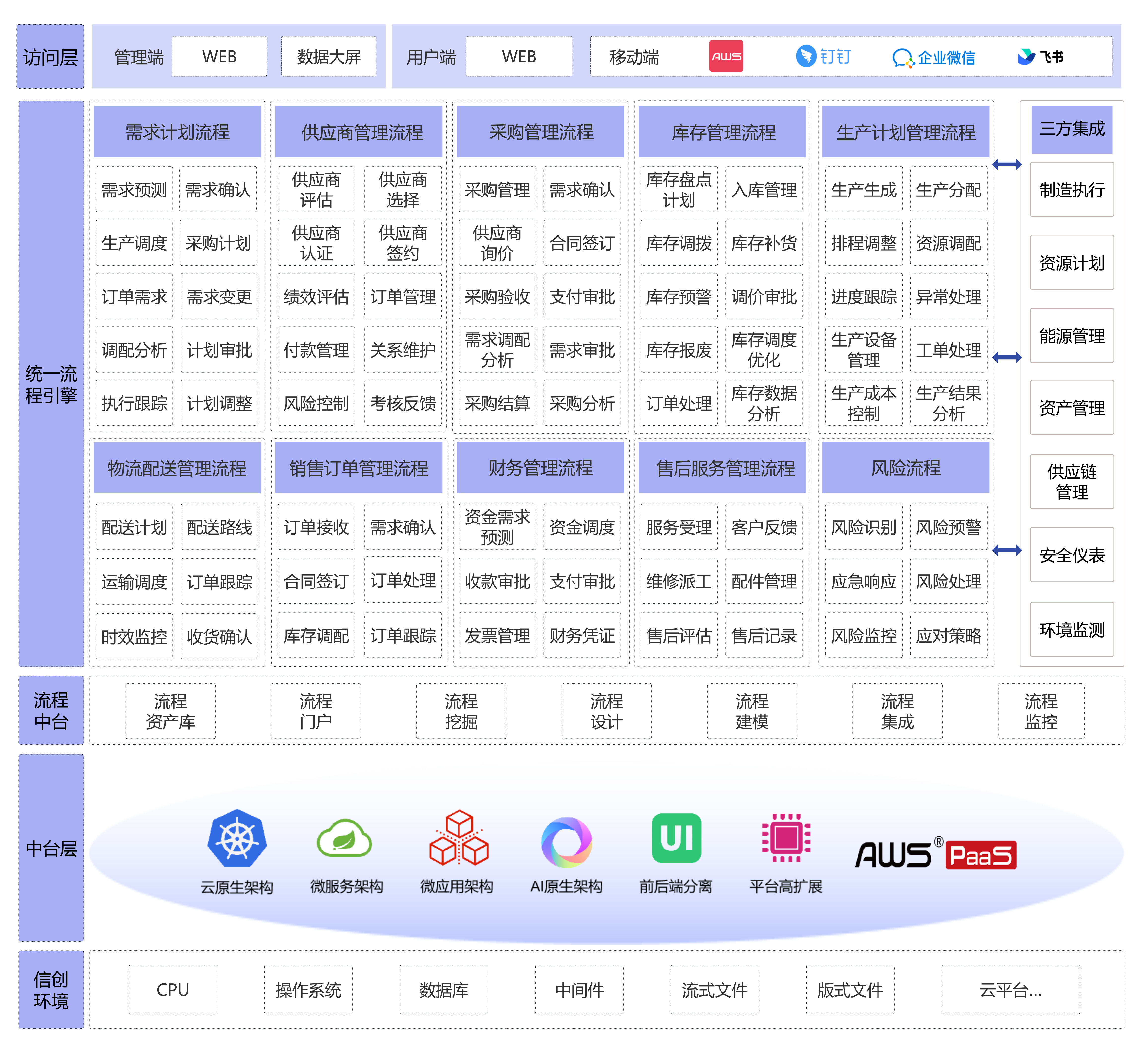Click the WeCom (企业微信) logo

point(934,58)
